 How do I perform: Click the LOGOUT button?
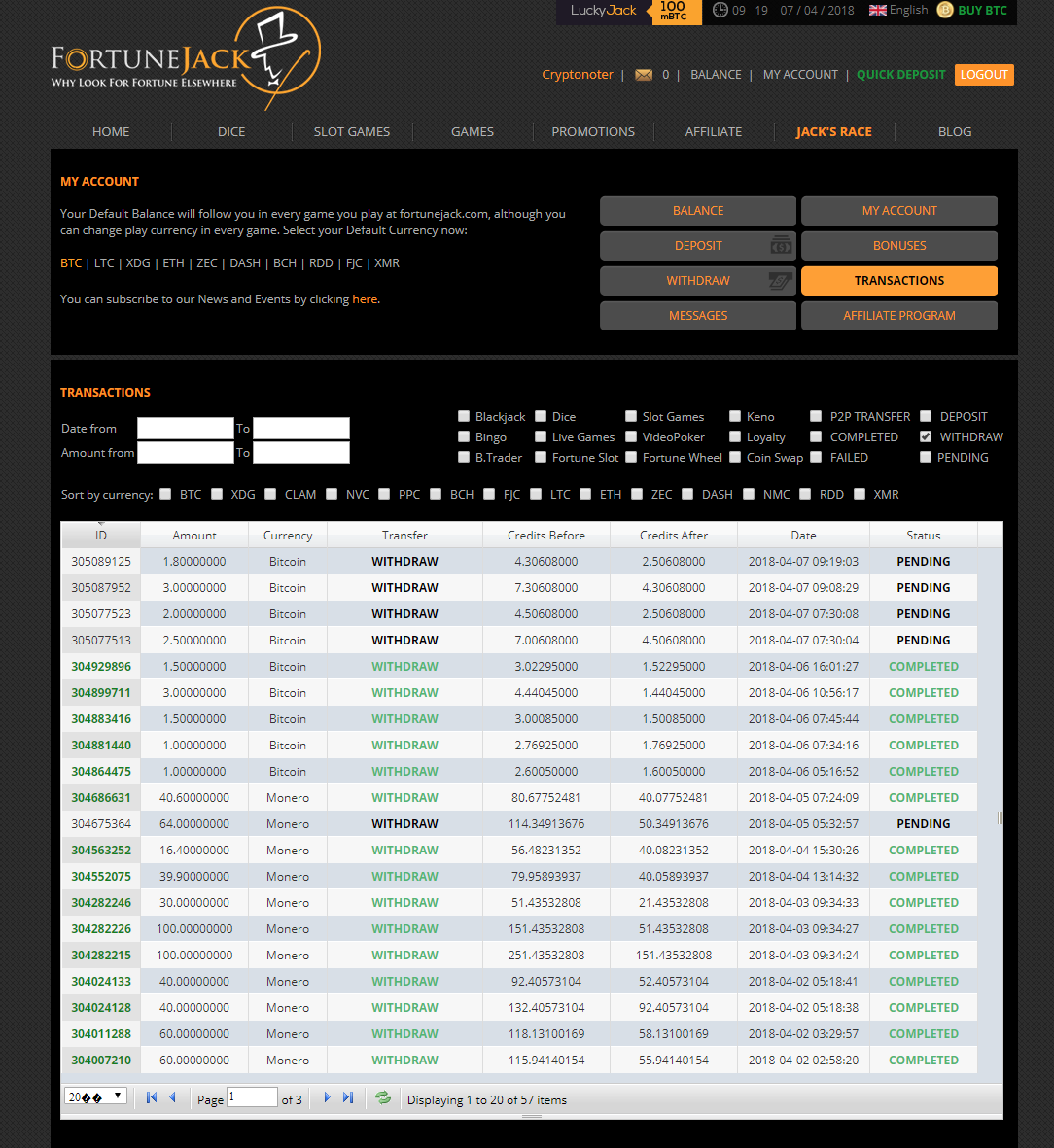[x=984, y=75]
